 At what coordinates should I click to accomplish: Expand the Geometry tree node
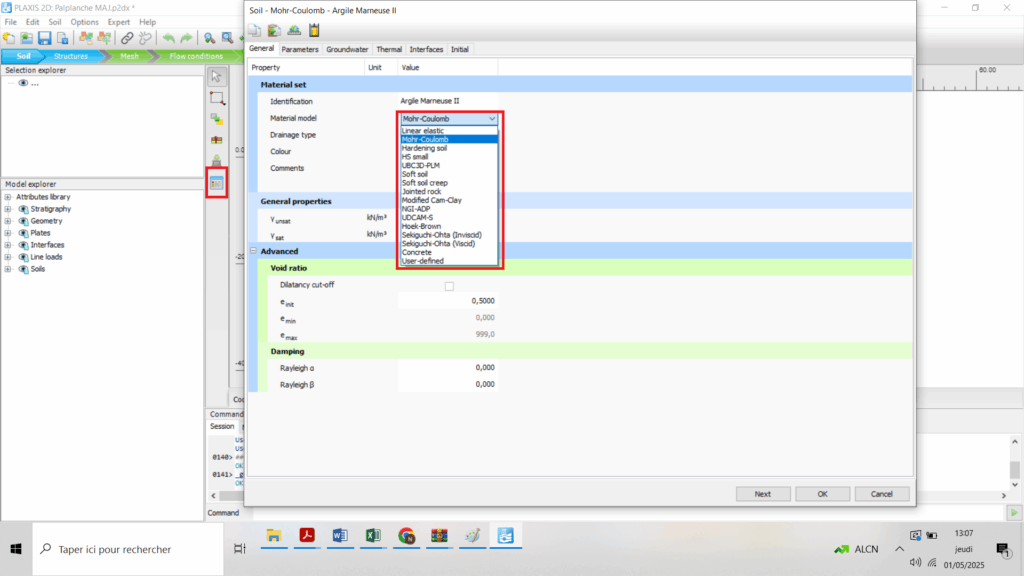click(8, 221)
